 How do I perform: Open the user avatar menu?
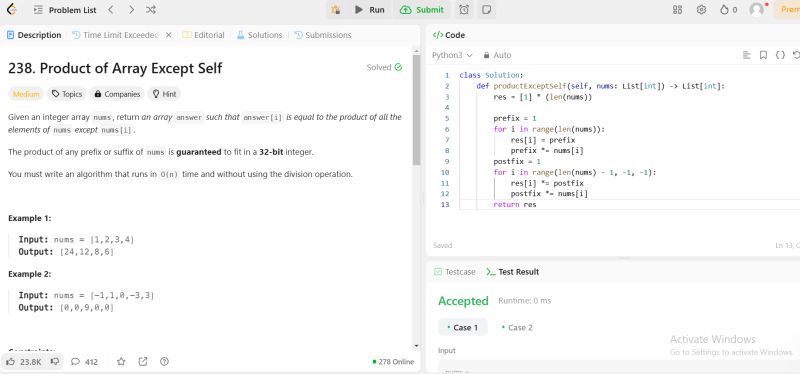(757, 10)
